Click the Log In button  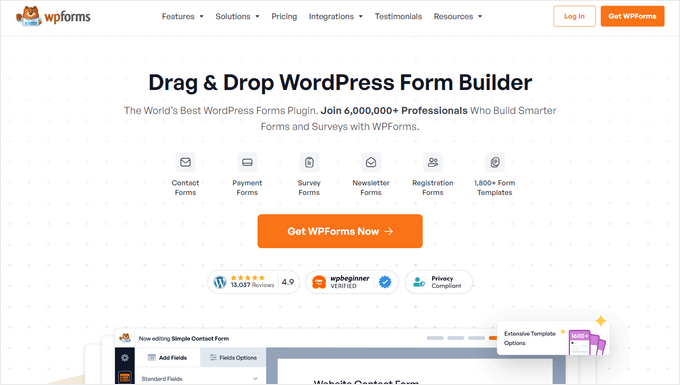click(574, 16)
